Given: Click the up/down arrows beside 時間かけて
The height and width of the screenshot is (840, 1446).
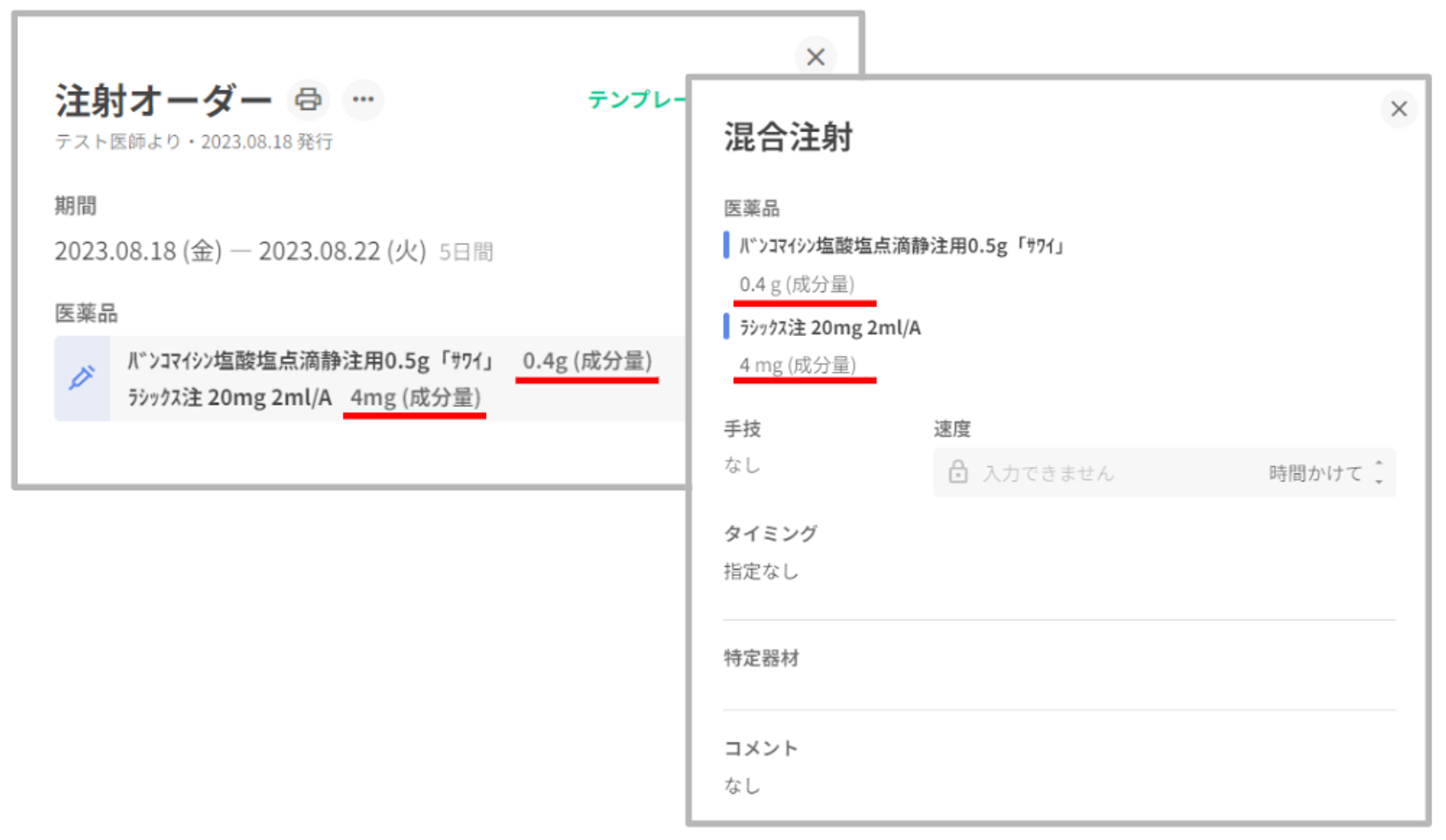Looking at the screenshot, I should click(1379, 472).
